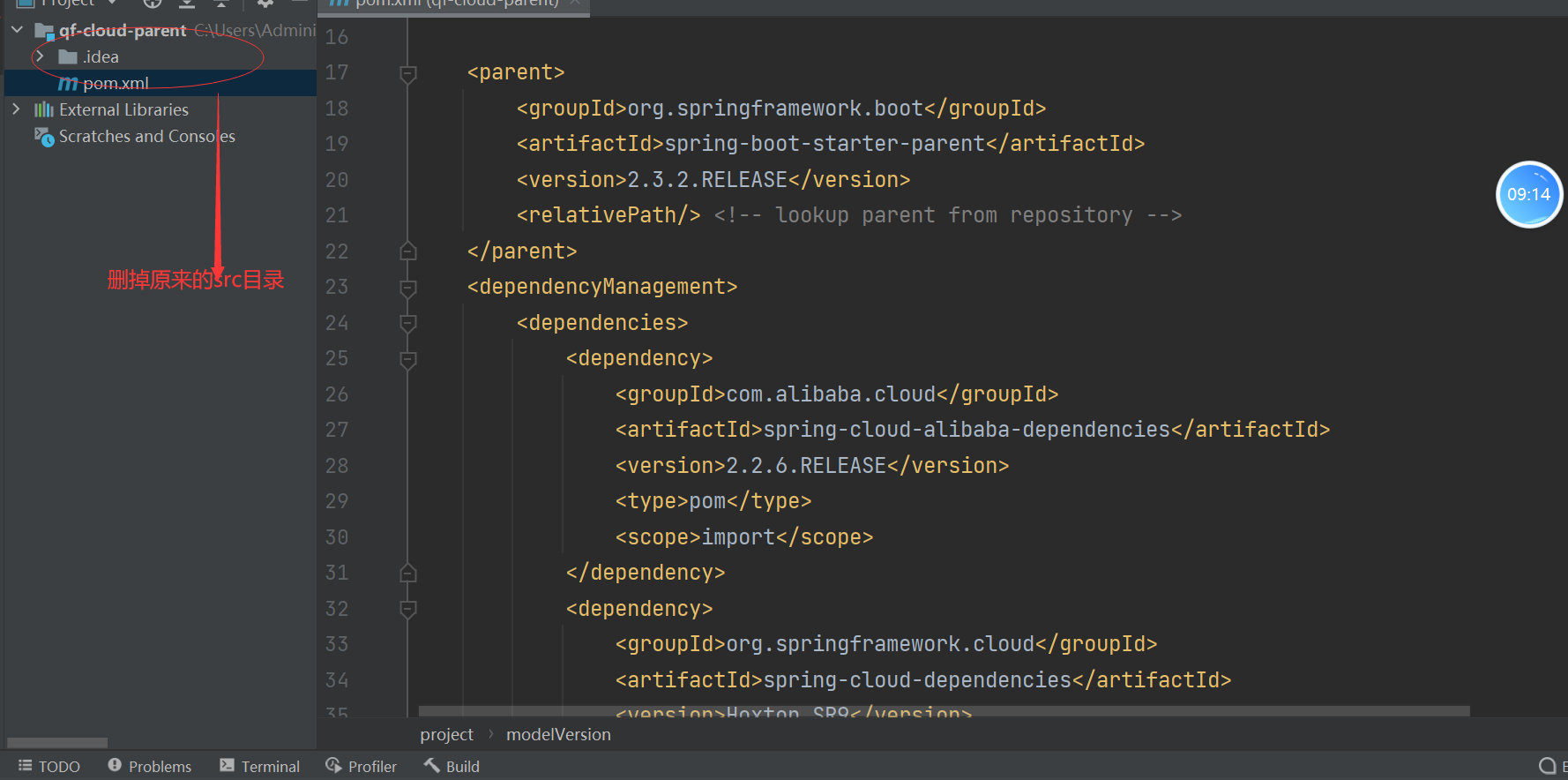Open the Terminal tool window

260,766
